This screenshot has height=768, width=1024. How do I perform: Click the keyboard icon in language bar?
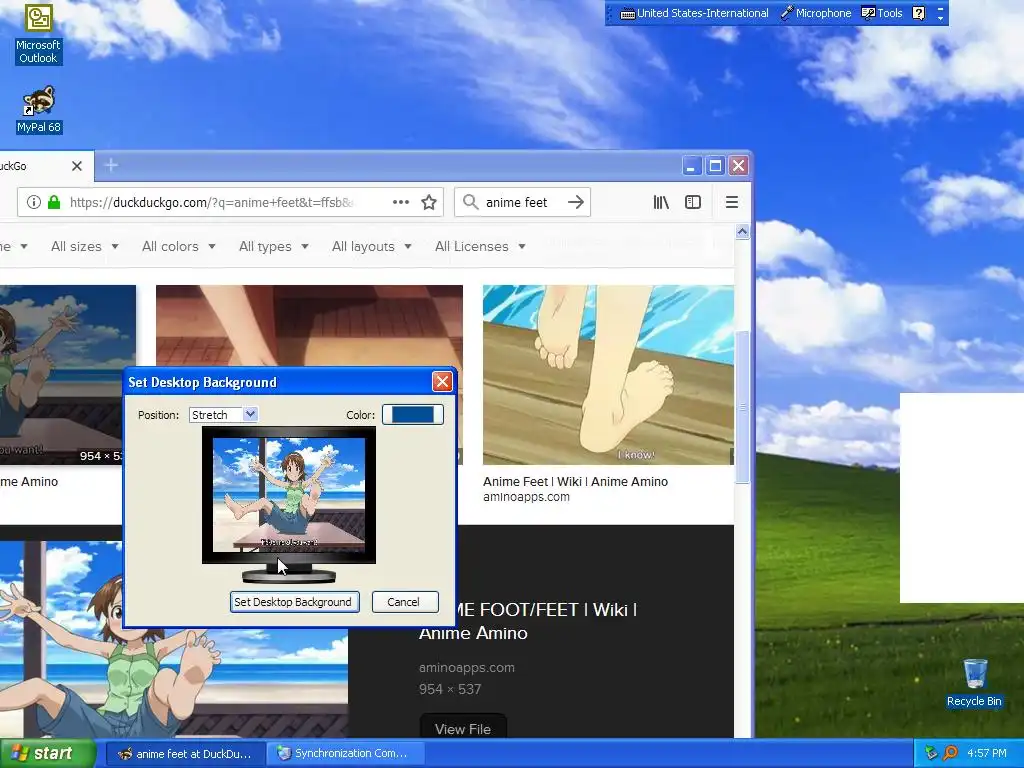pyautogui.click(x=627, y=13)
